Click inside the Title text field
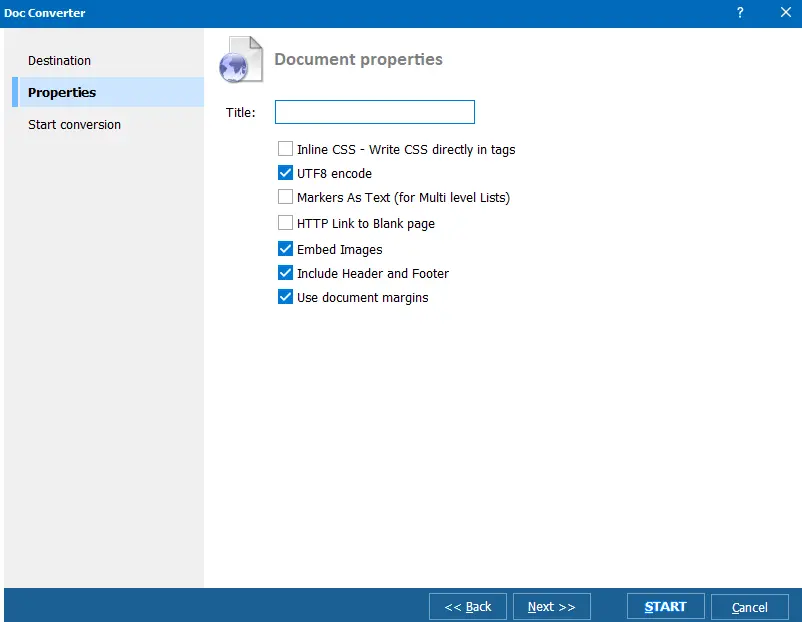 (x=374, y=111)
